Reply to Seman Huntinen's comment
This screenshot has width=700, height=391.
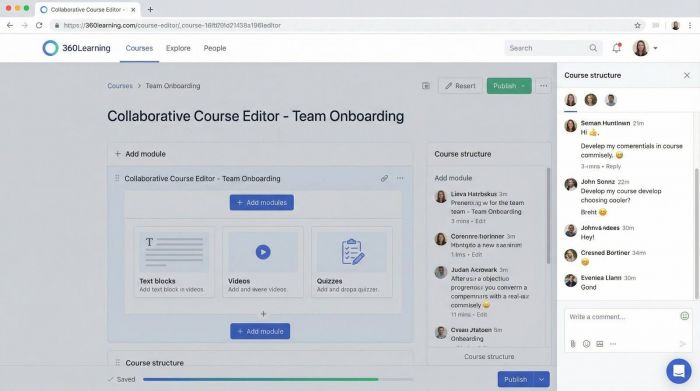613,166
